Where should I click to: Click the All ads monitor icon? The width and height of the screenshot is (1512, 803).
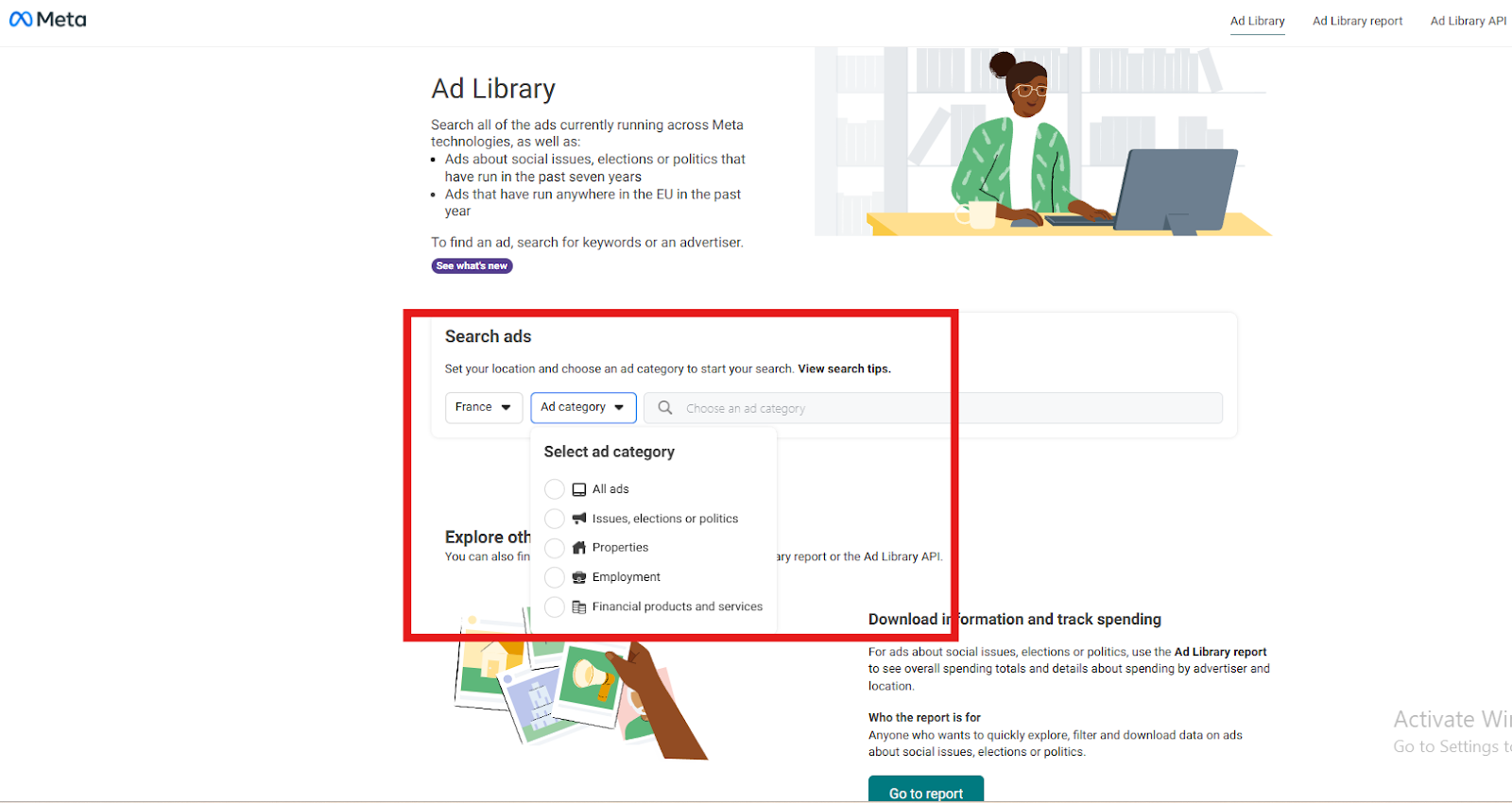[x=579, y=489]
